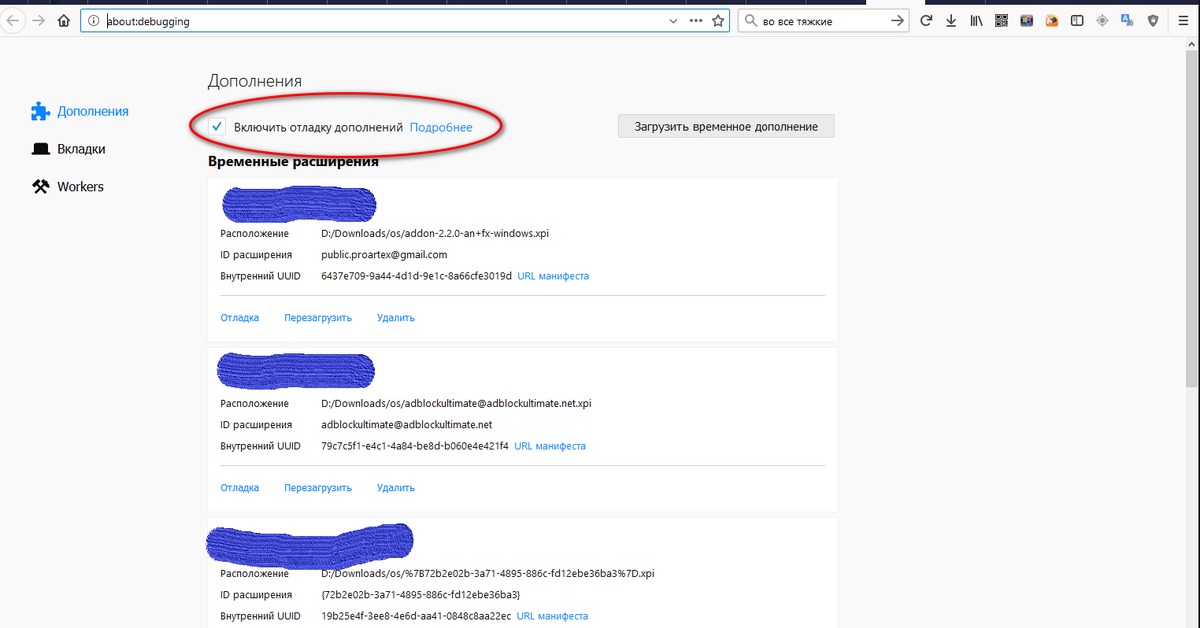Open the browser home page icon
The image size is (1200, 628).
pyautogui.click(x=64, y=21)
